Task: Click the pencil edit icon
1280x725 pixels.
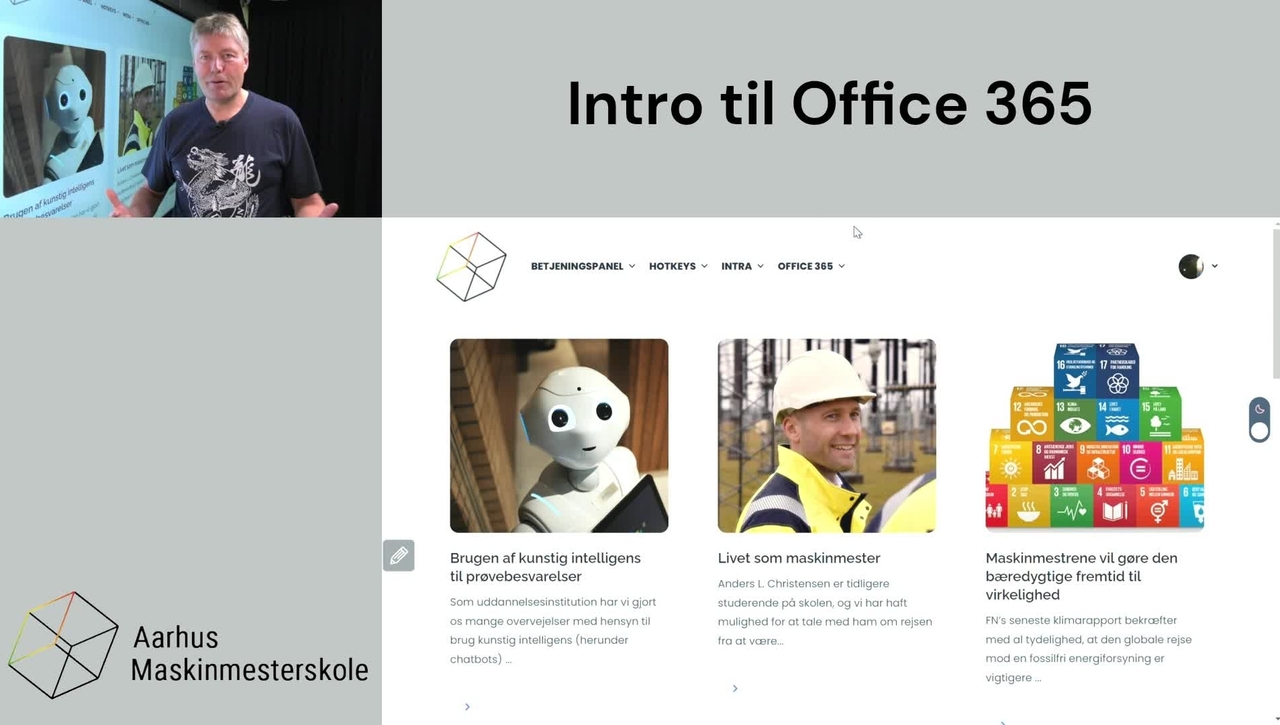Action: [398, 555]
